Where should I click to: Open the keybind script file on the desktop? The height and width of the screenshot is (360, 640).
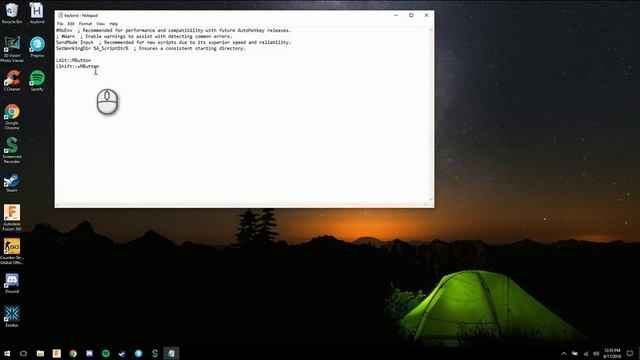pyautogui.click(x=37, y=13)
